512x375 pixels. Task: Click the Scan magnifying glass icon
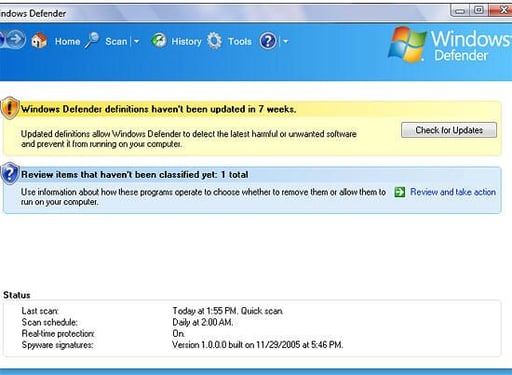(x=92, y=40)
